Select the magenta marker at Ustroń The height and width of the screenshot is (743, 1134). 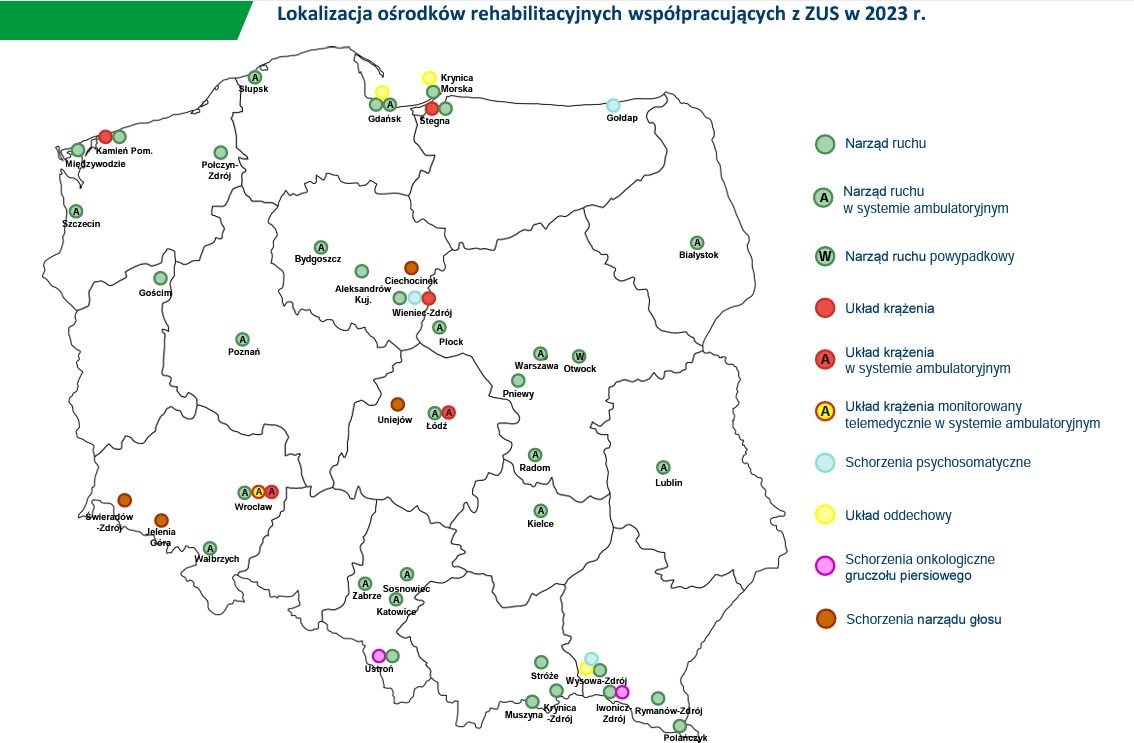pos(379,656)
